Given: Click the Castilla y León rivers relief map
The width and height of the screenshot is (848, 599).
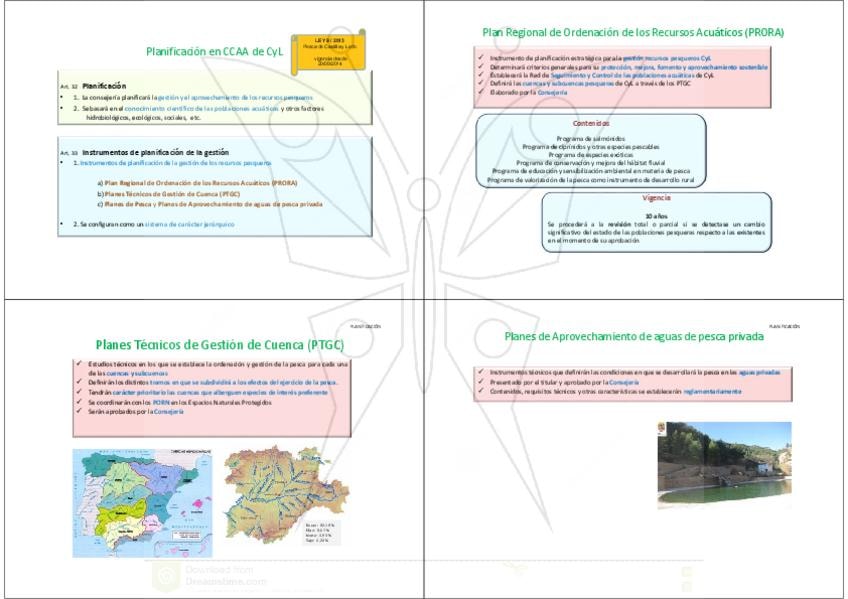Looking at the screenshot, I should 287,494.
